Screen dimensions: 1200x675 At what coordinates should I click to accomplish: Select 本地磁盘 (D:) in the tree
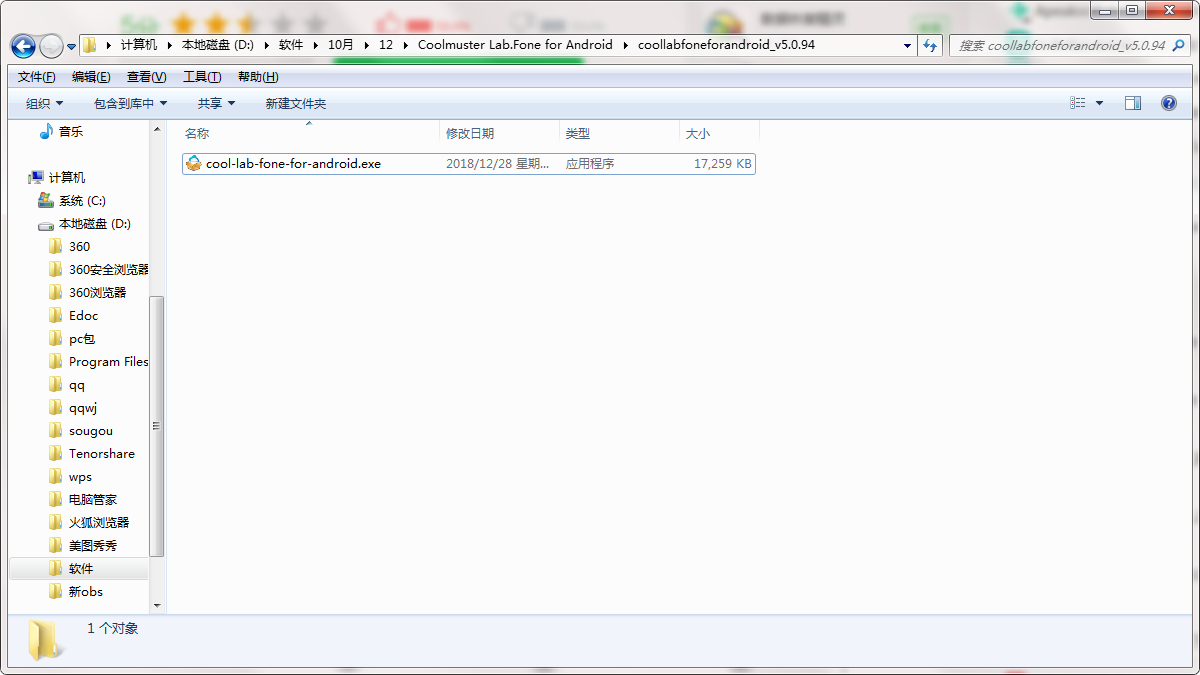[x=95, y=223]
